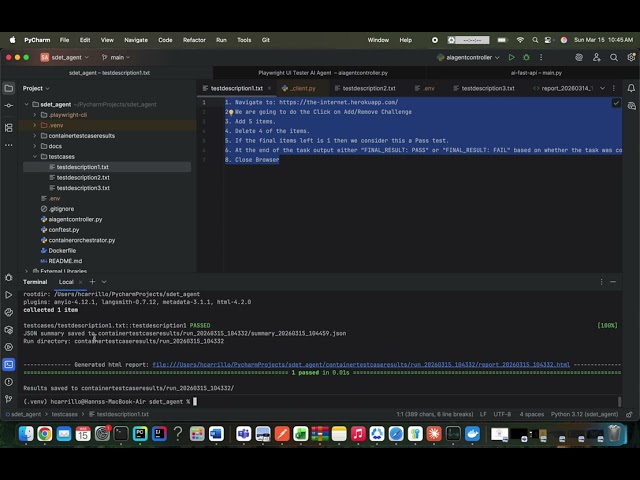Click the Python 3.12 interpreter widget

pos(584,414)
